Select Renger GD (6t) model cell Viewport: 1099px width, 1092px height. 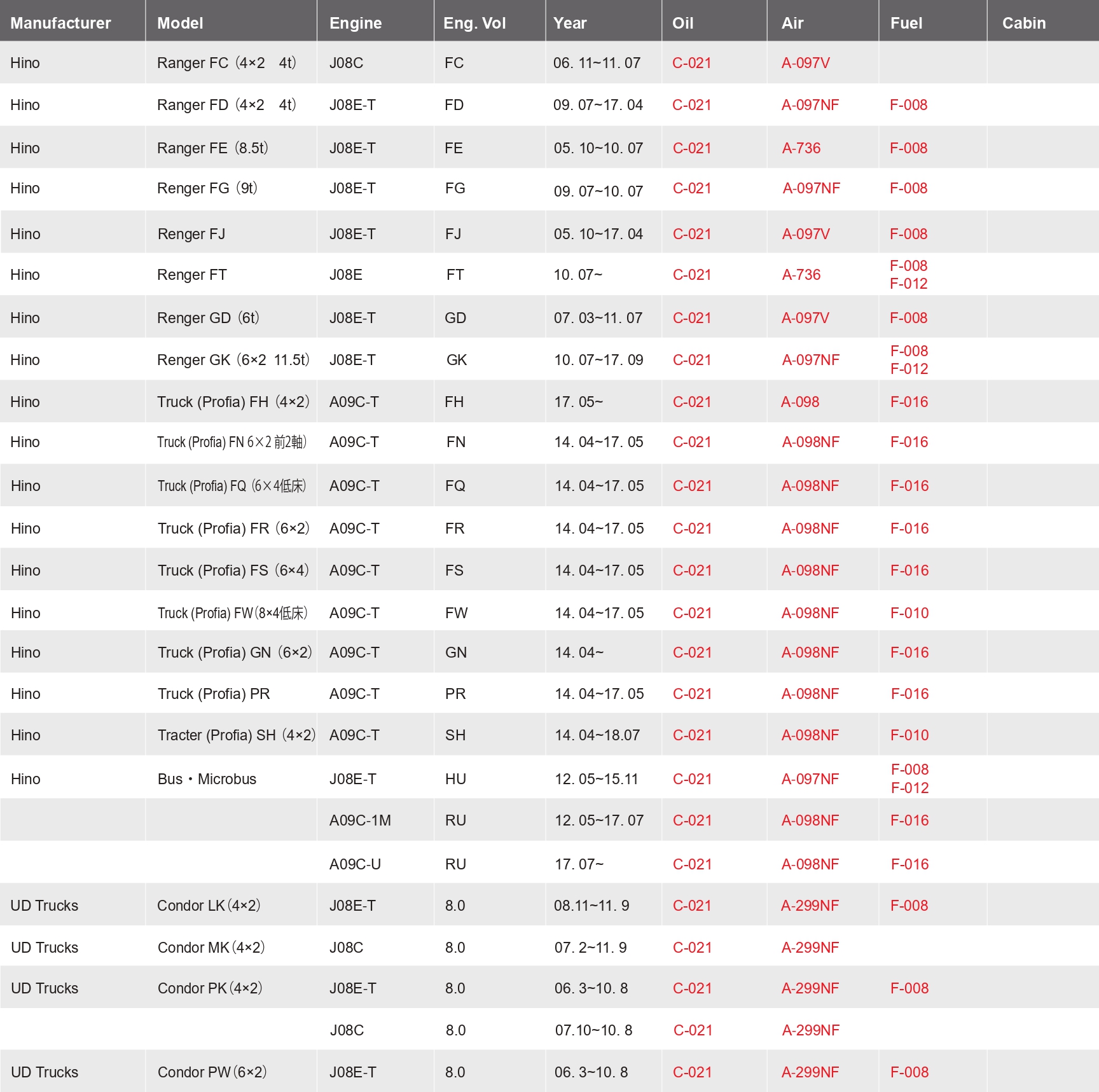208,318
